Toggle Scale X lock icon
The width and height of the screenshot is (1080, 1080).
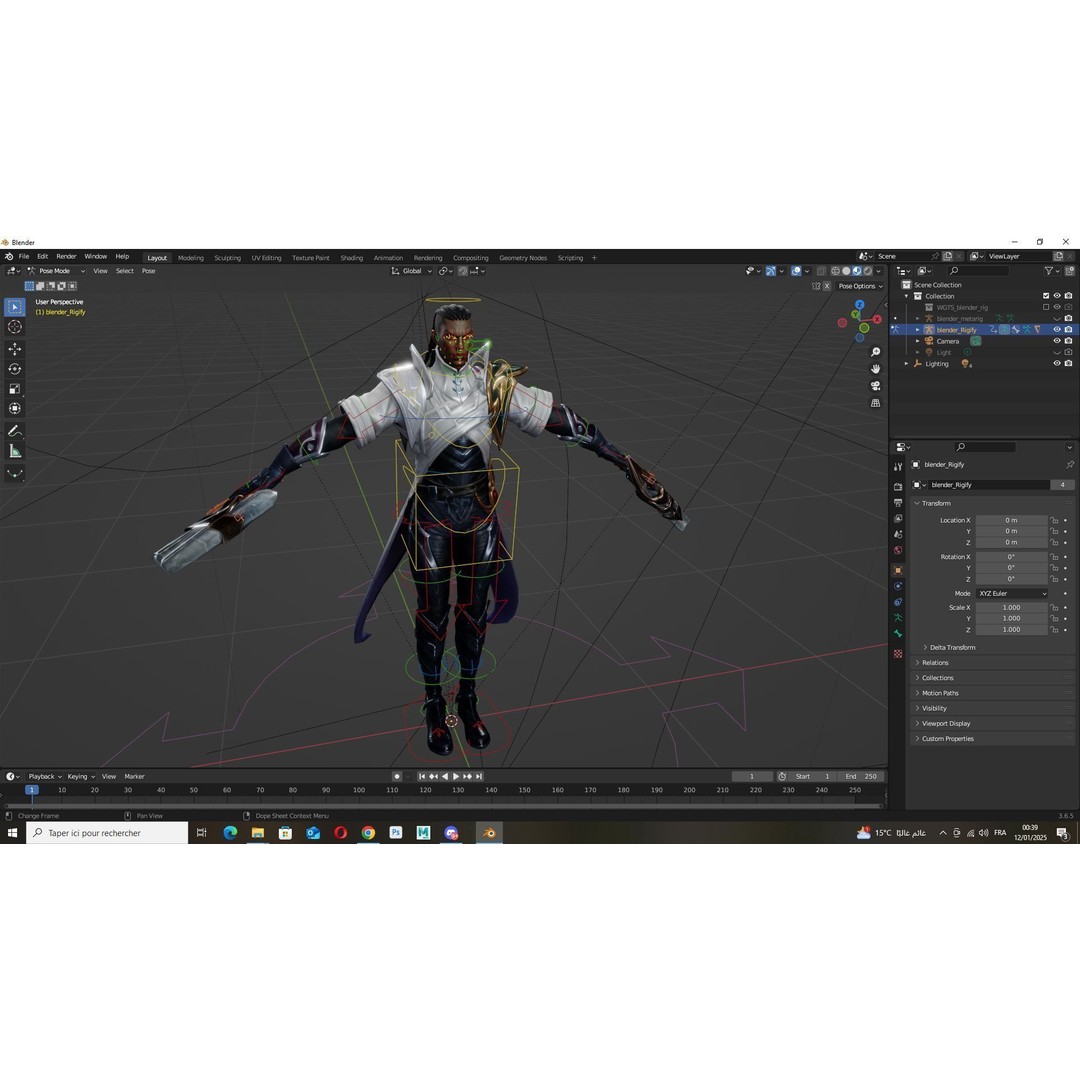(x=1054, y=608)
